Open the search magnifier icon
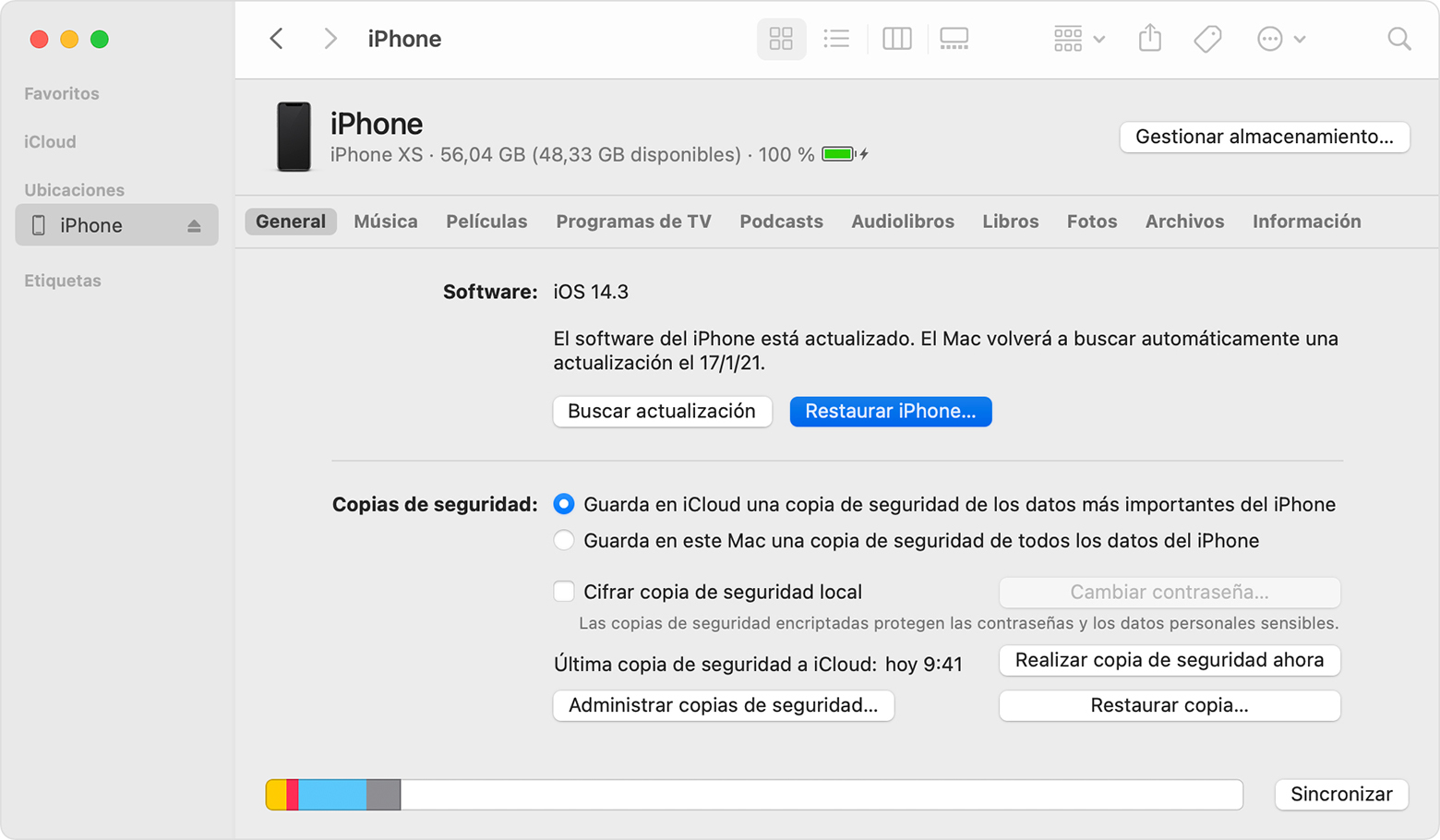Viewport: 1440px width, 840px height. (x=1399, y=39)
